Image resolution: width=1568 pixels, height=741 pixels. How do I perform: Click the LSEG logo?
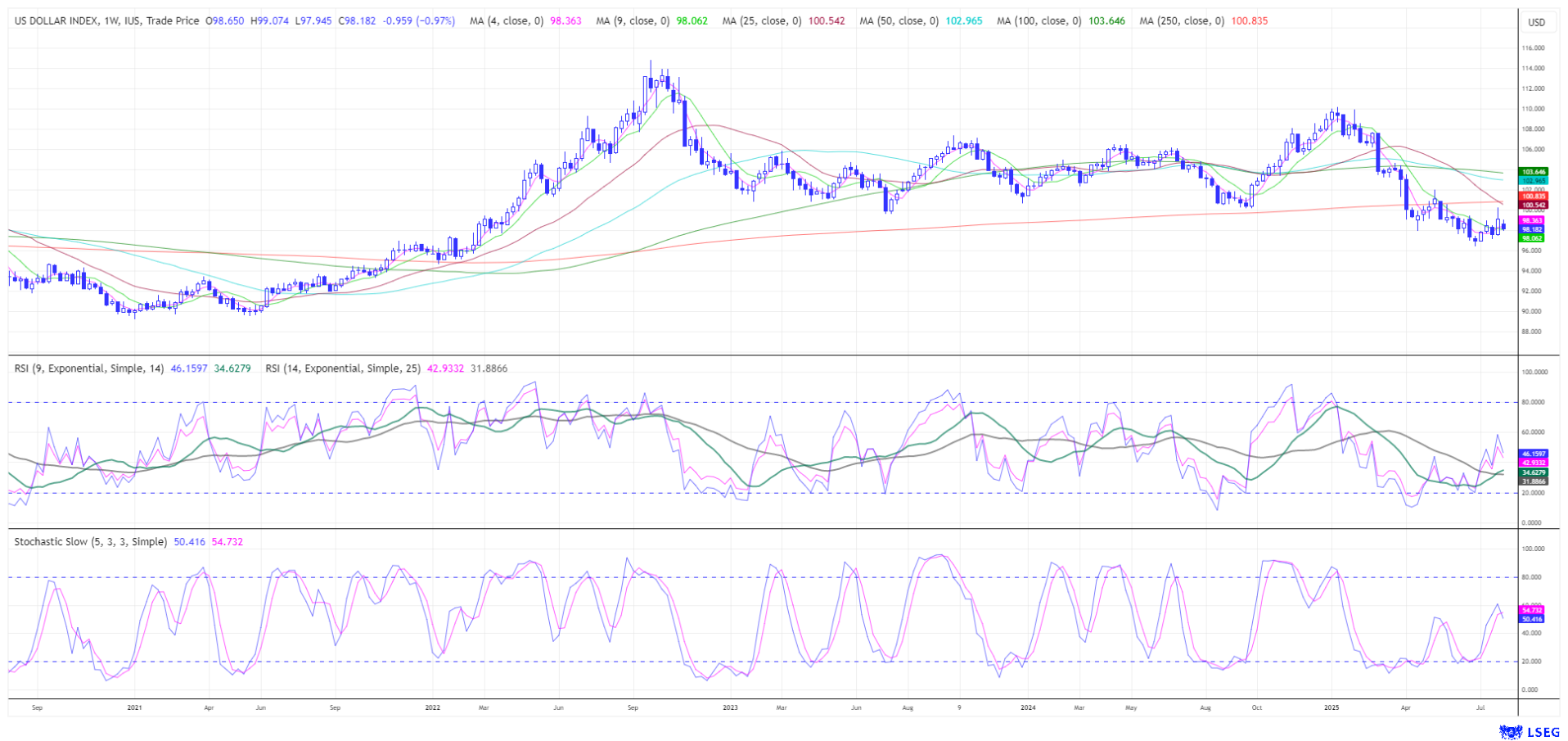tap(1527, 731)
